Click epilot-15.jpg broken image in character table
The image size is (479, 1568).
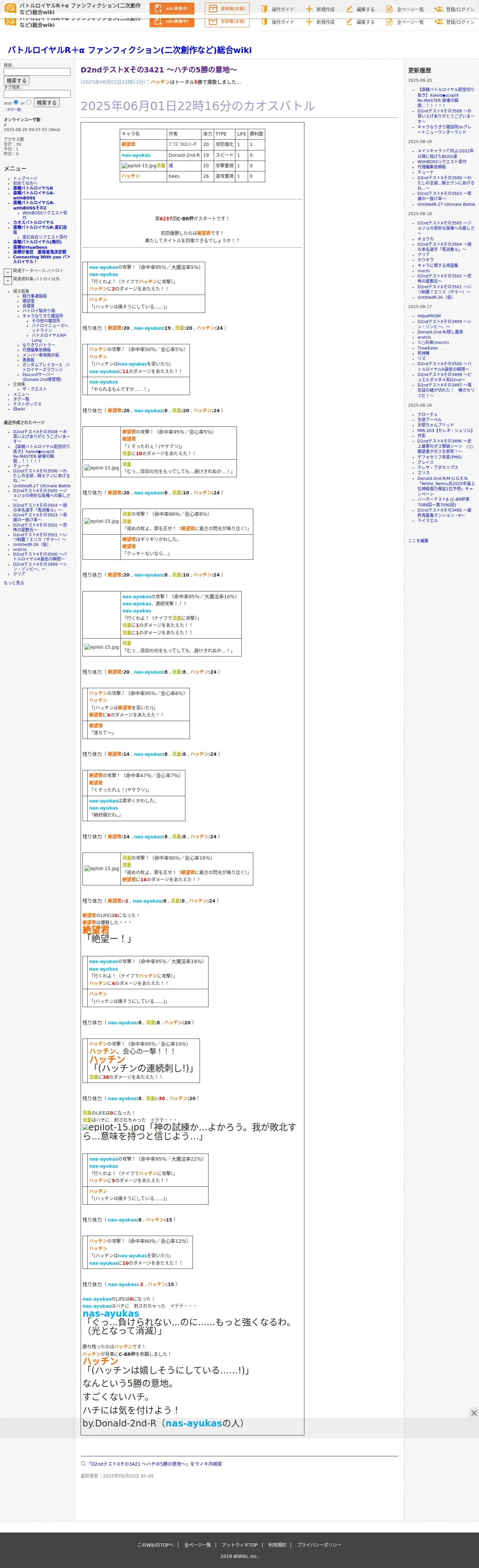pos(139,165)
